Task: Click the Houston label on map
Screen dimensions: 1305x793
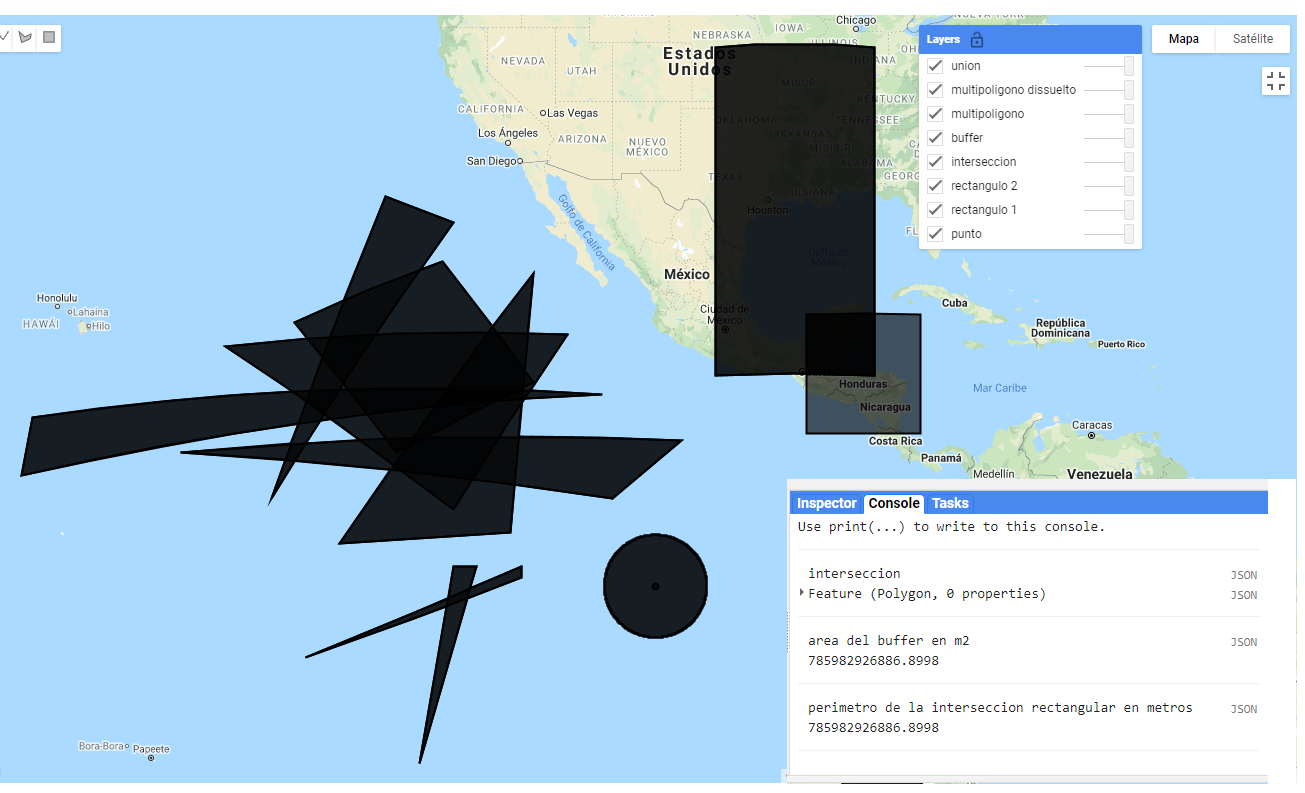Action: (768, 210)
